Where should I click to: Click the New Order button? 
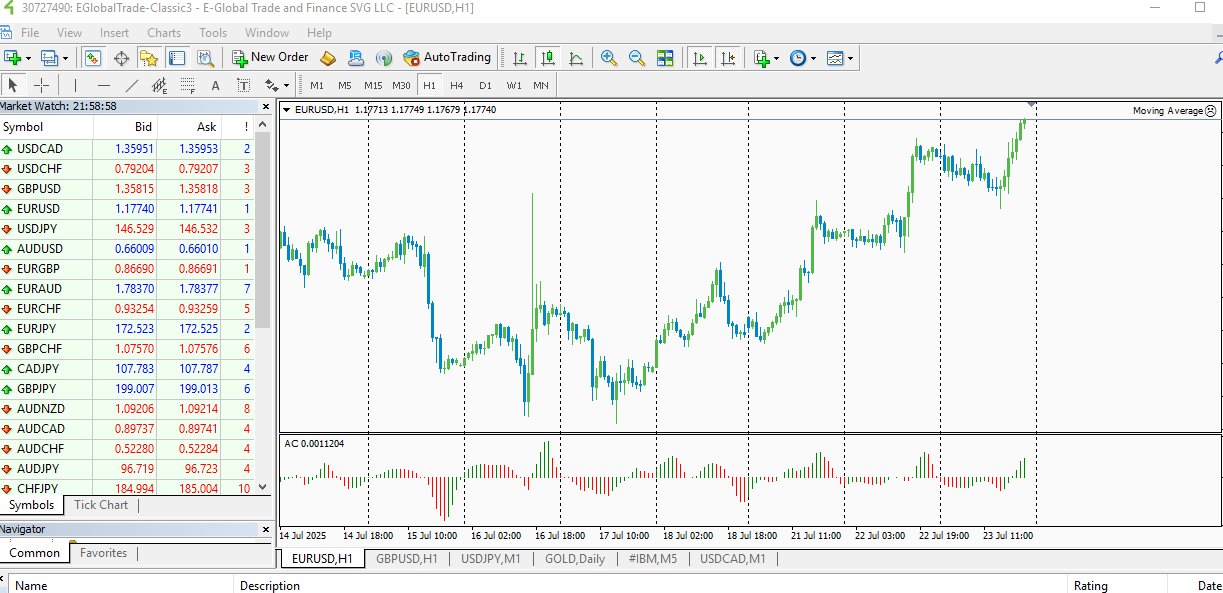270,58
